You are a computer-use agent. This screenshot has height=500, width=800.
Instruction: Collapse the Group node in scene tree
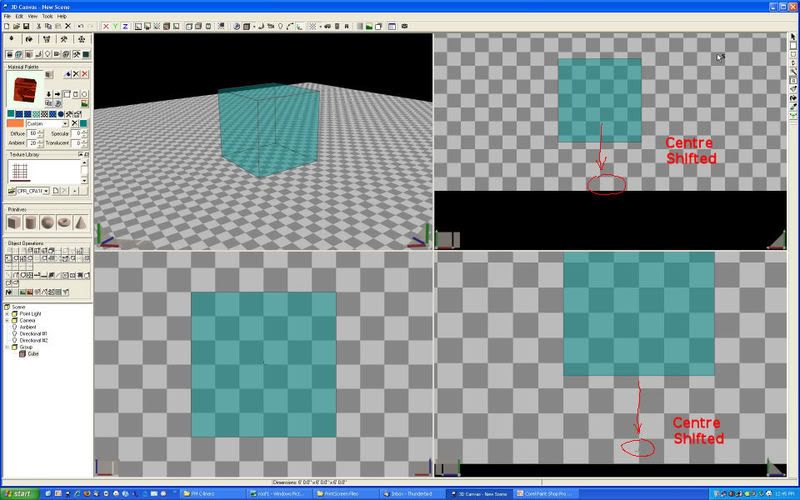(7, 347)
